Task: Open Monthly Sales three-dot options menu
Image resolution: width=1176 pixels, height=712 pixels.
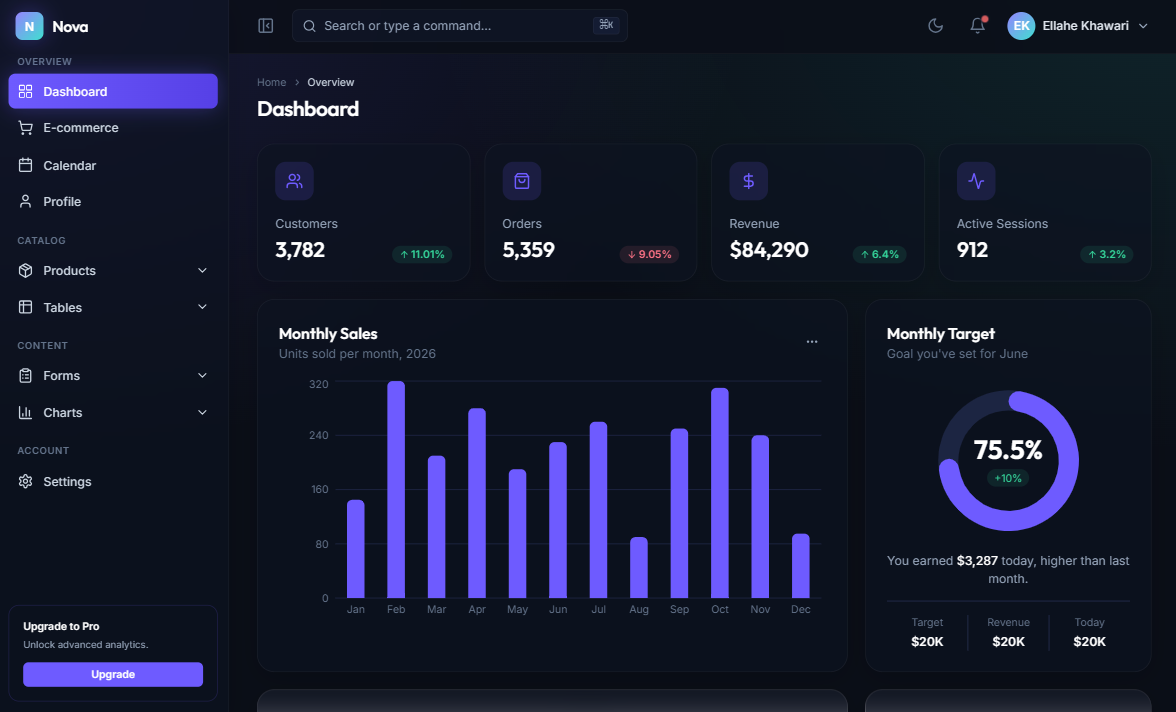Action: coord(812,341)
